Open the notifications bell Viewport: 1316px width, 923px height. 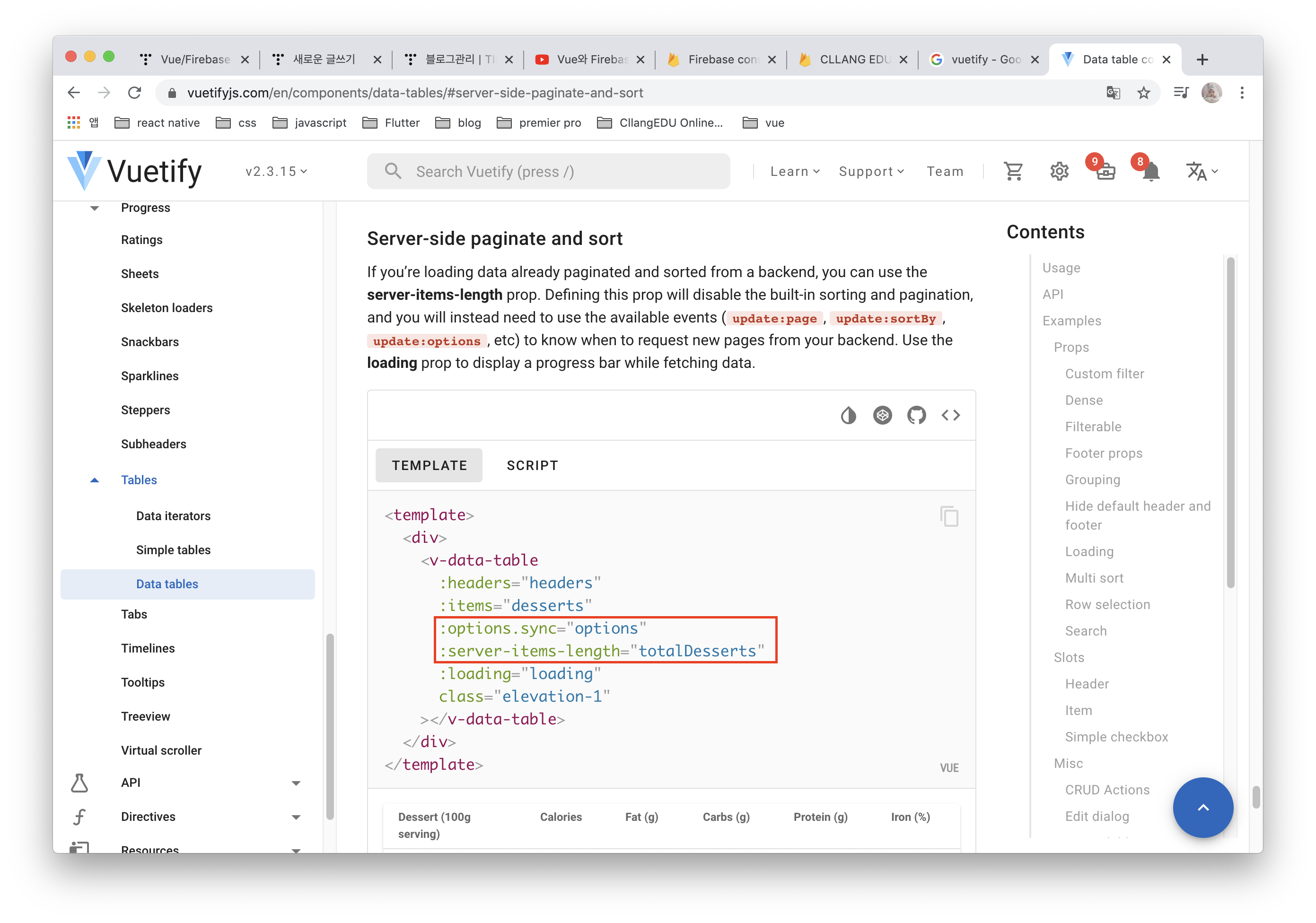coord(1150,171)
